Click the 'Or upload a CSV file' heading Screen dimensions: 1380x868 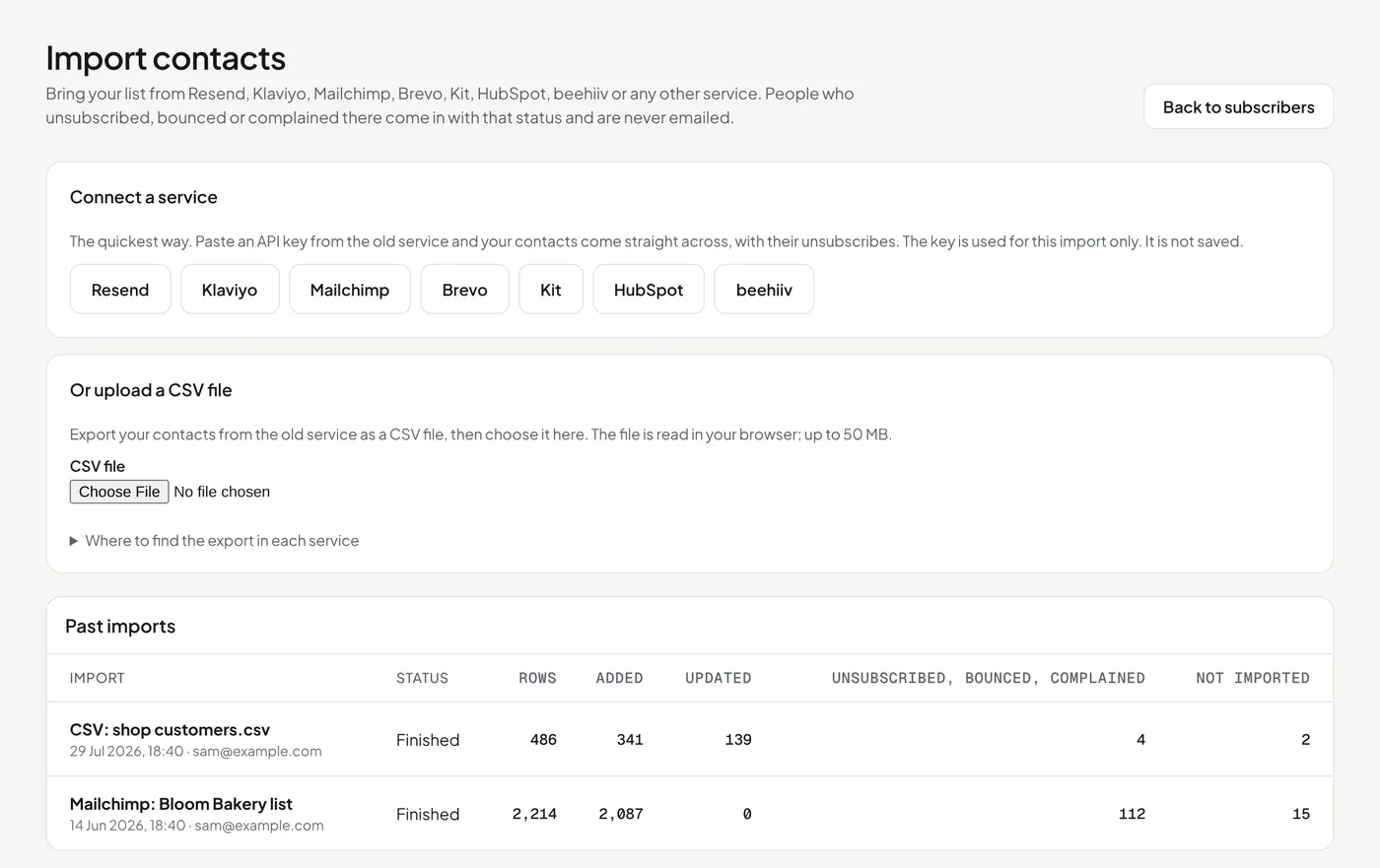[x=151, y=390]
